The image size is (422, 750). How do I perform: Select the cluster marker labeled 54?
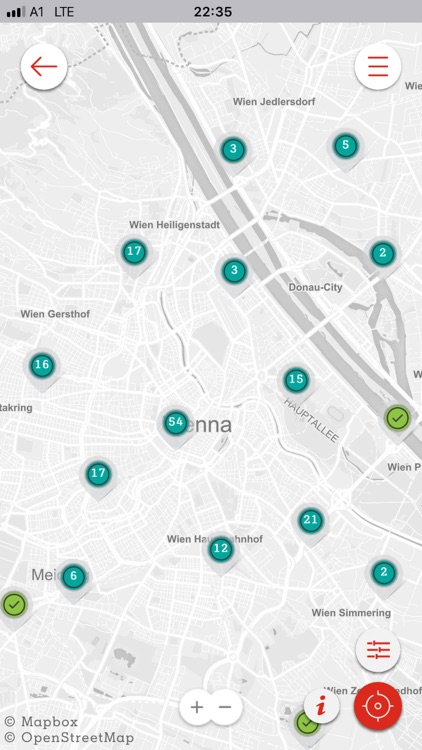point(176,423)
